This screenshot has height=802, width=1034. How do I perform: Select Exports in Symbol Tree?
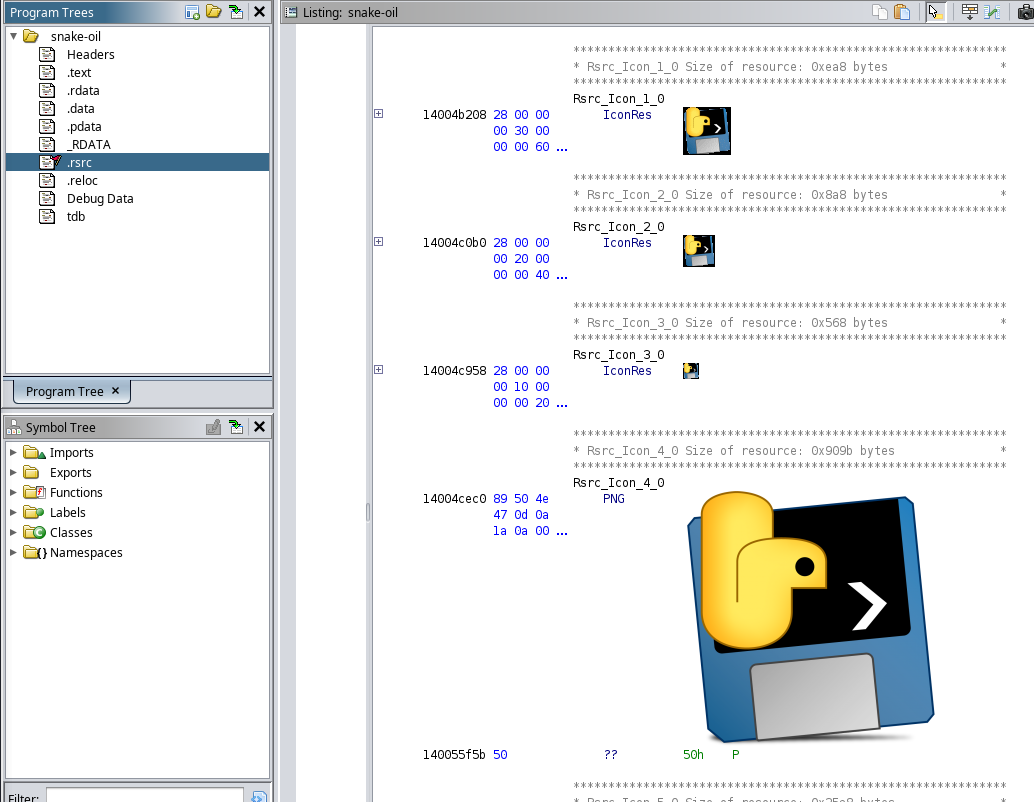point(71,472)
